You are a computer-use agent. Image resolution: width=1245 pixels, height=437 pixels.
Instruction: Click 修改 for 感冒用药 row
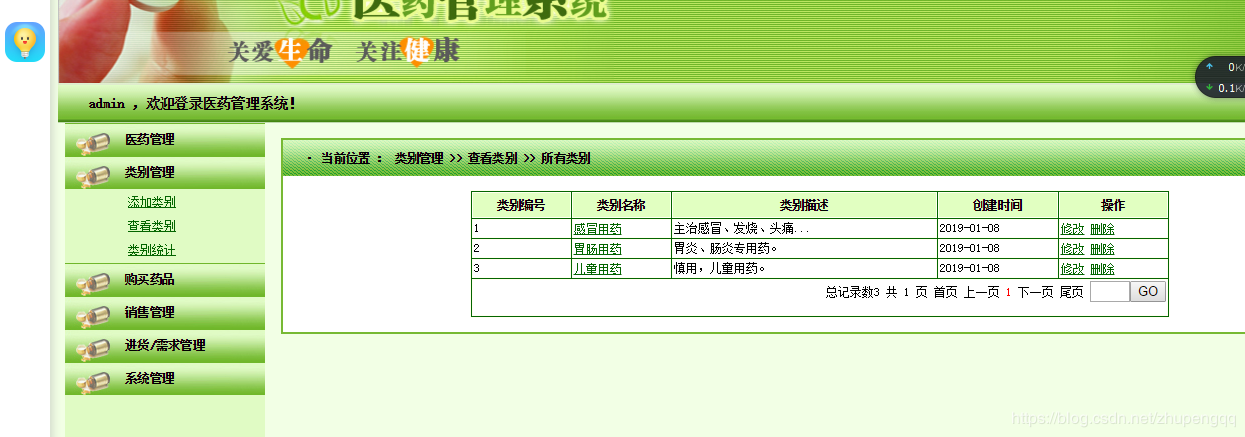tap(1072, 229)
